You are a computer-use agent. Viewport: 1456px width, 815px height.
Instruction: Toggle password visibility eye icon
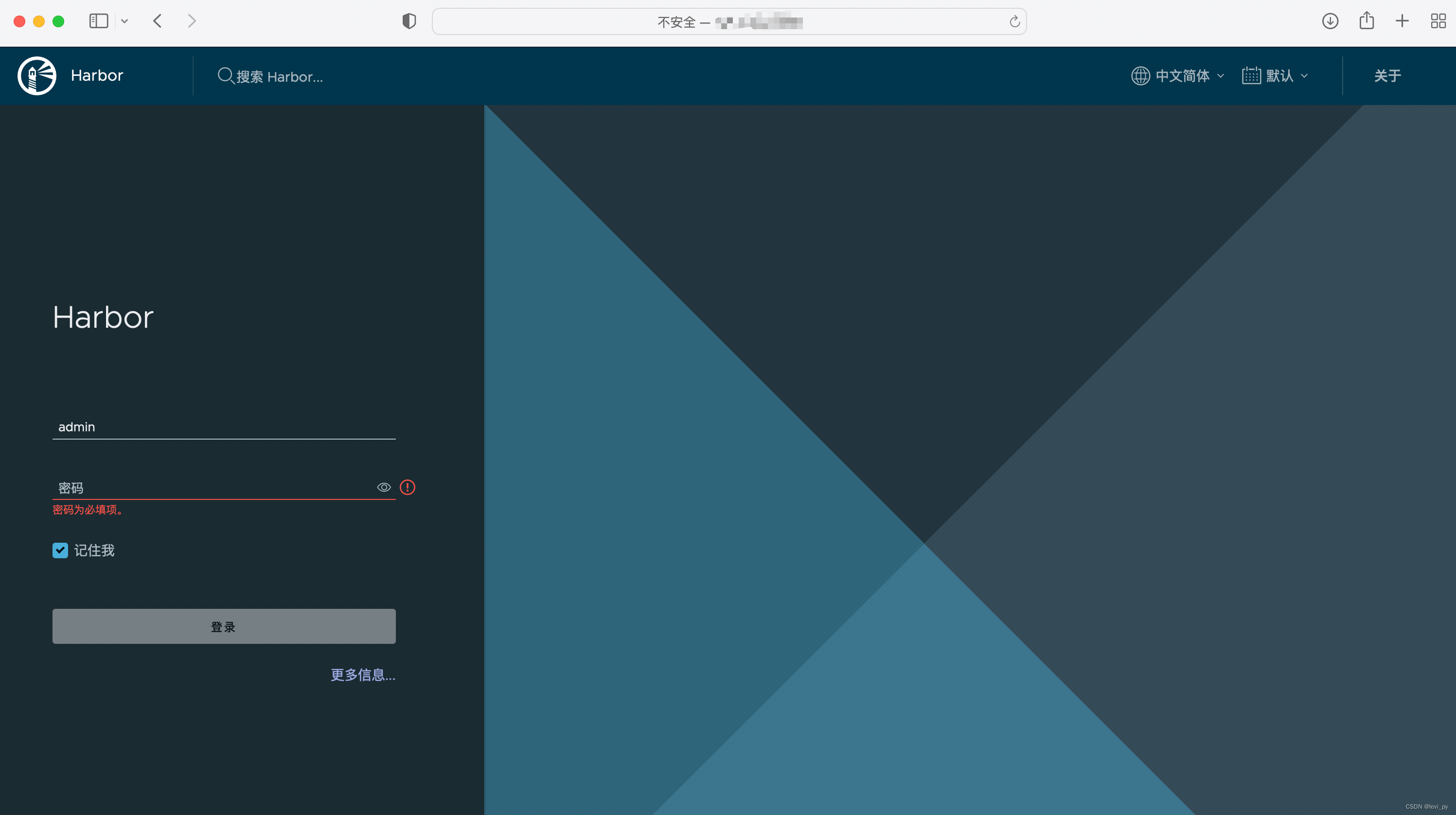point(384,487)
